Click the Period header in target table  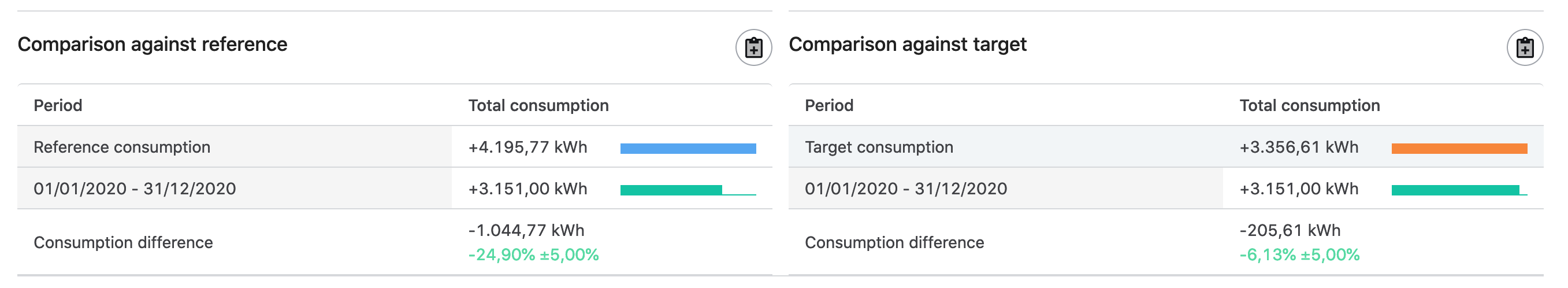pos(829,105)
